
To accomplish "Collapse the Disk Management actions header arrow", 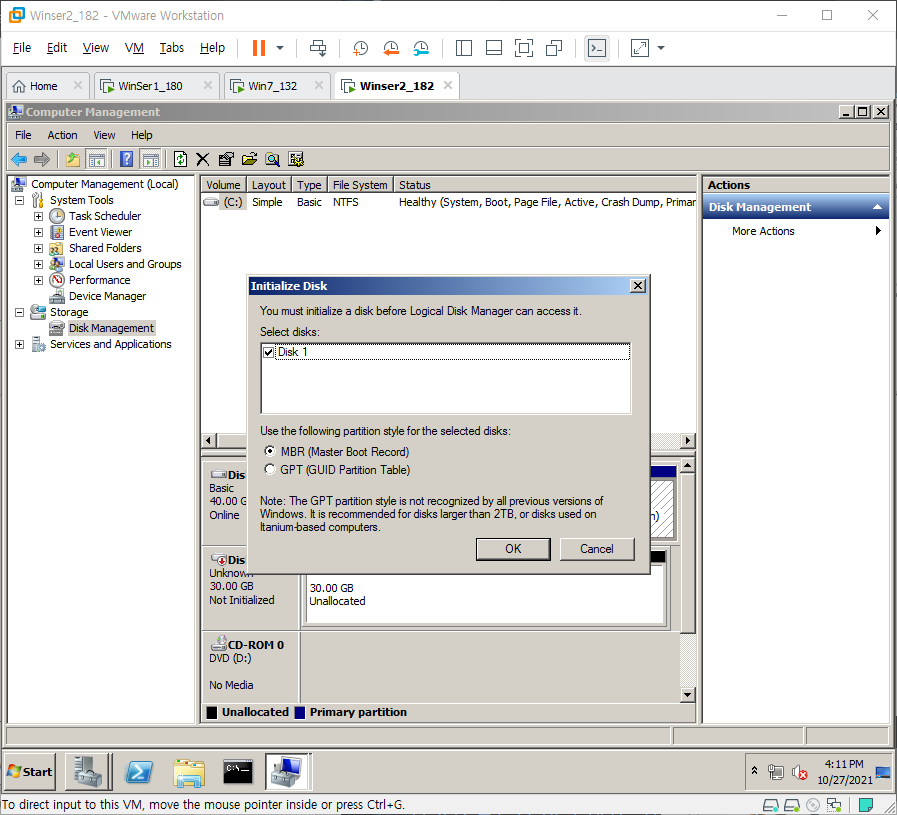I will pos(877,207).
